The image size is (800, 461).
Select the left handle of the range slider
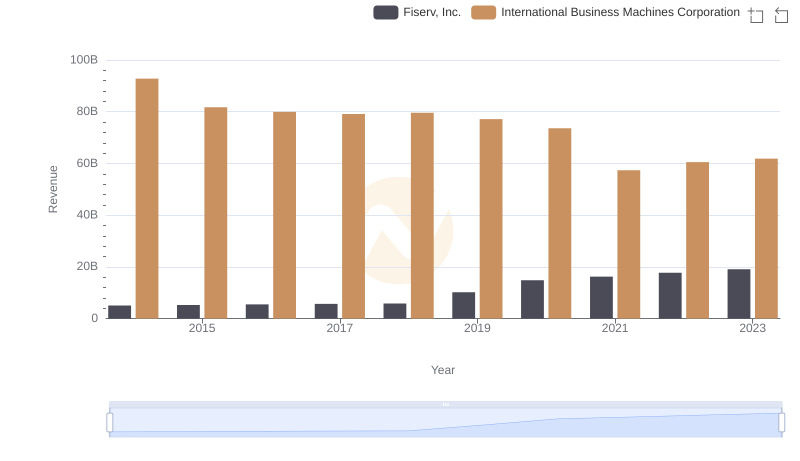click(110, 423)
